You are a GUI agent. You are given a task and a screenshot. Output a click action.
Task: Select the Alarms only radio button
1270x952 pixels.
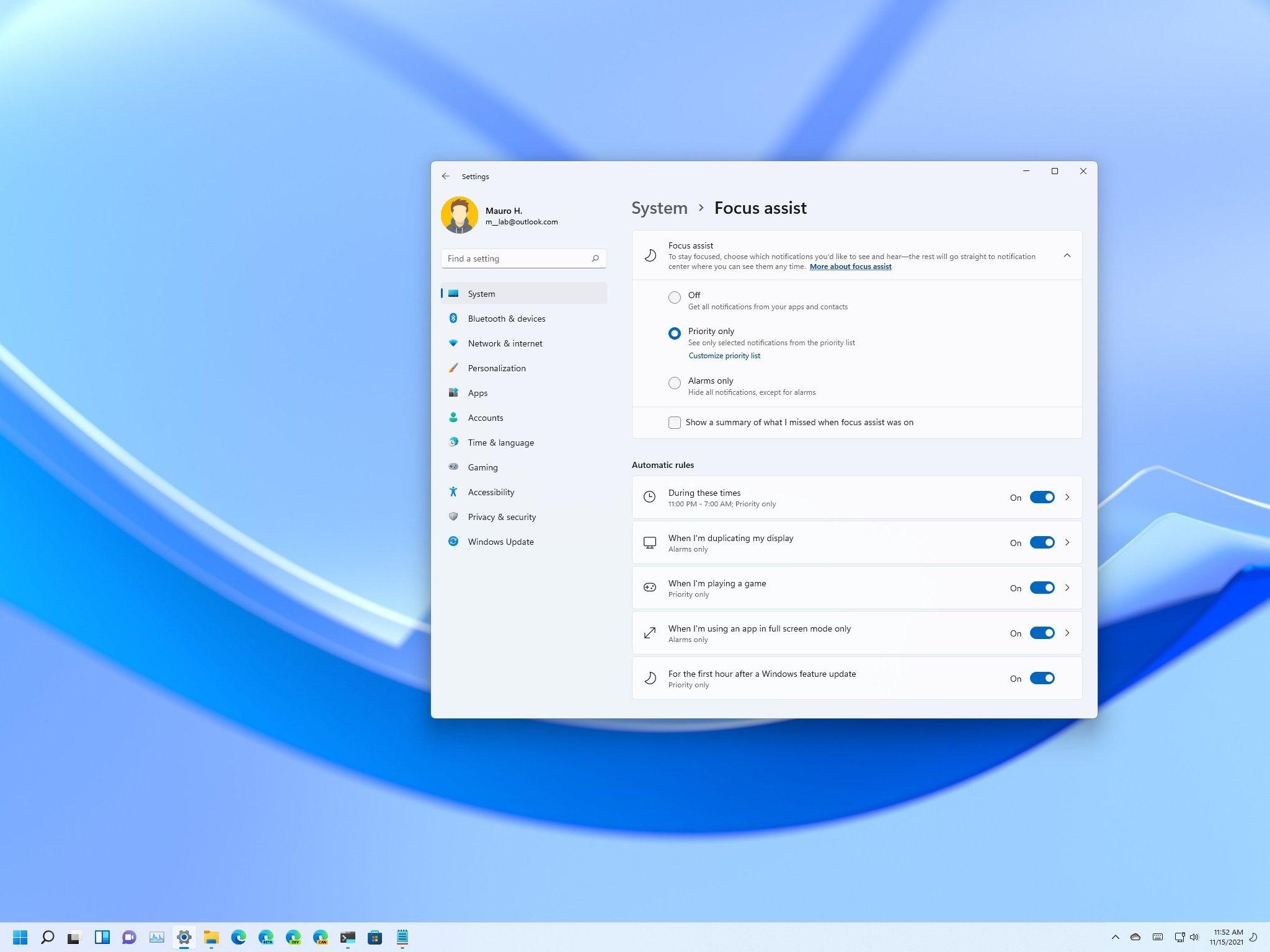[675, 383]
